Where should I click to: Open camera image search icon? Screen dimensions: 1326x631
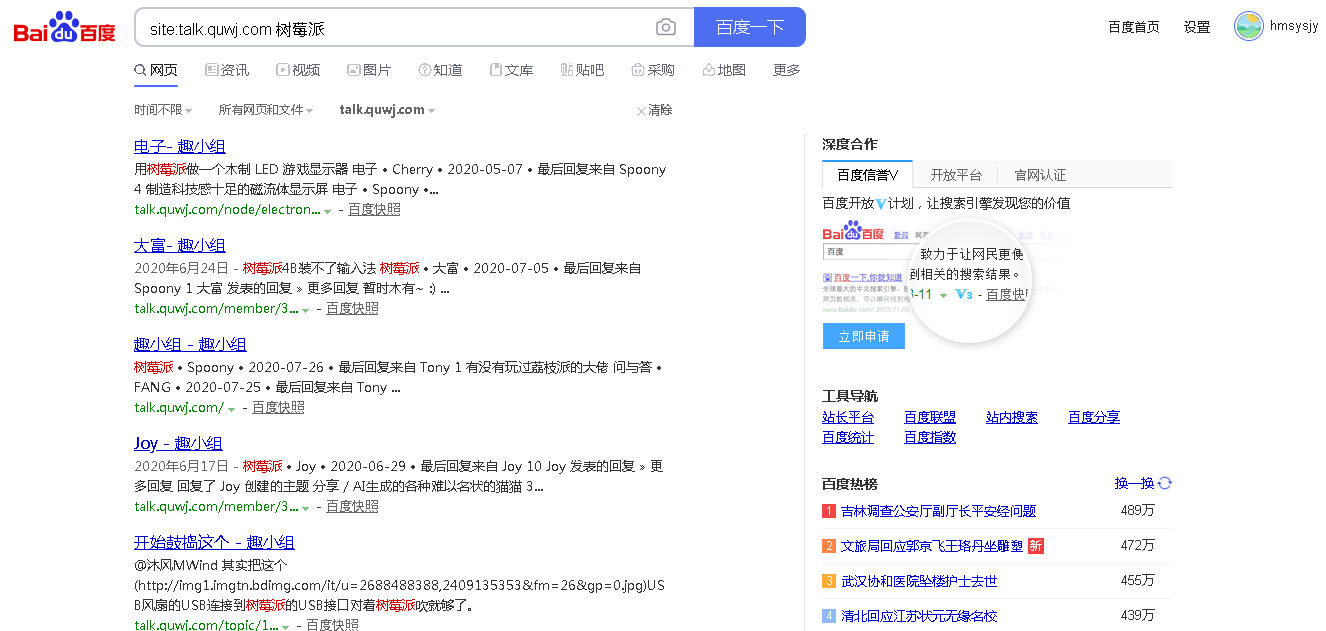pyautogui.click(x=666, y=28)
